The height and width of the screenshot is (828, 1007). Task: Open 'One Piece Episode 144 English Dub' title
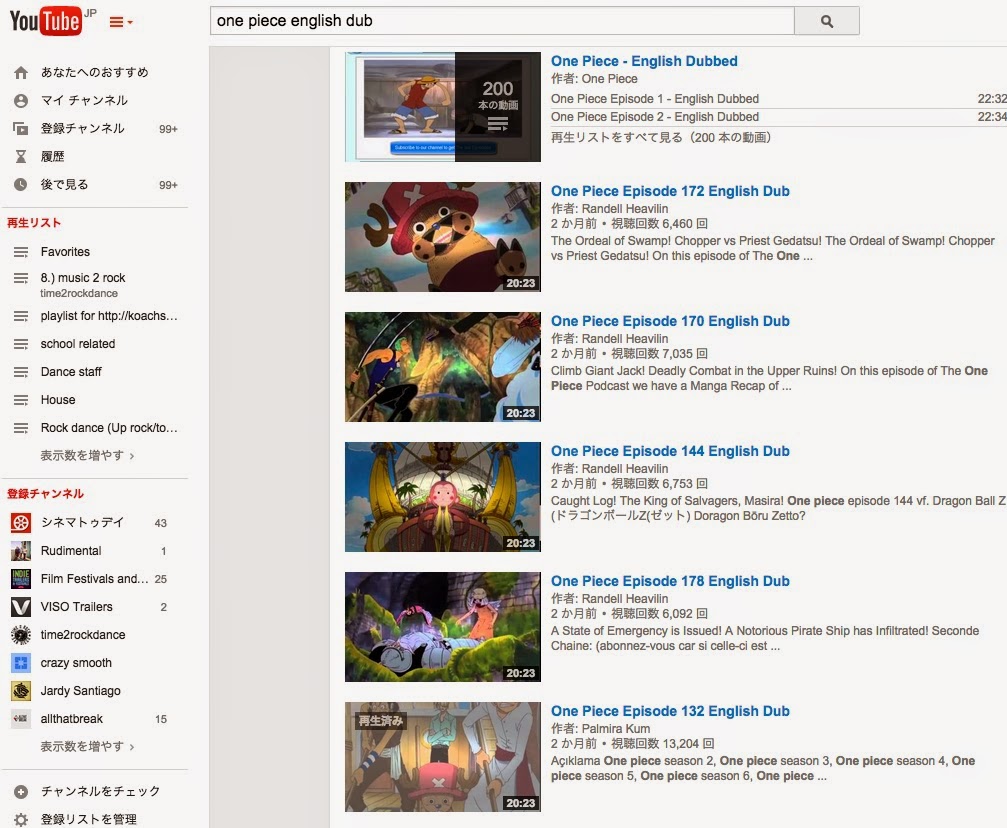[670, 452]
